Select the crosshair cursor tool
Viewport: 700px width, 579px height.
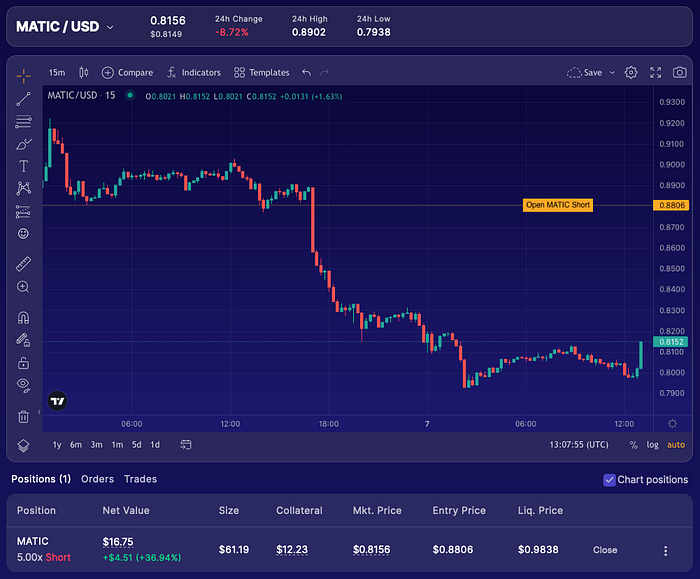click(24, 76)
